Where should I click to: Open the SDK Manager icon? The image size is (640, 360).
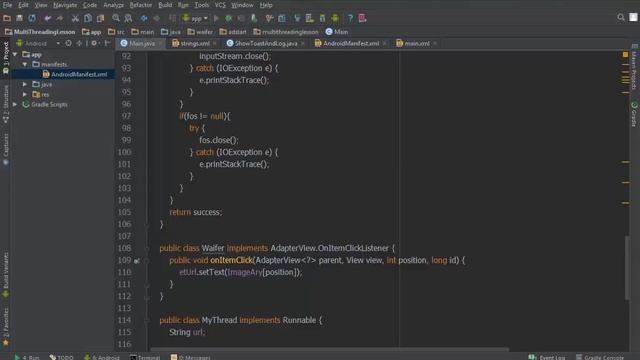pos(322,18)
